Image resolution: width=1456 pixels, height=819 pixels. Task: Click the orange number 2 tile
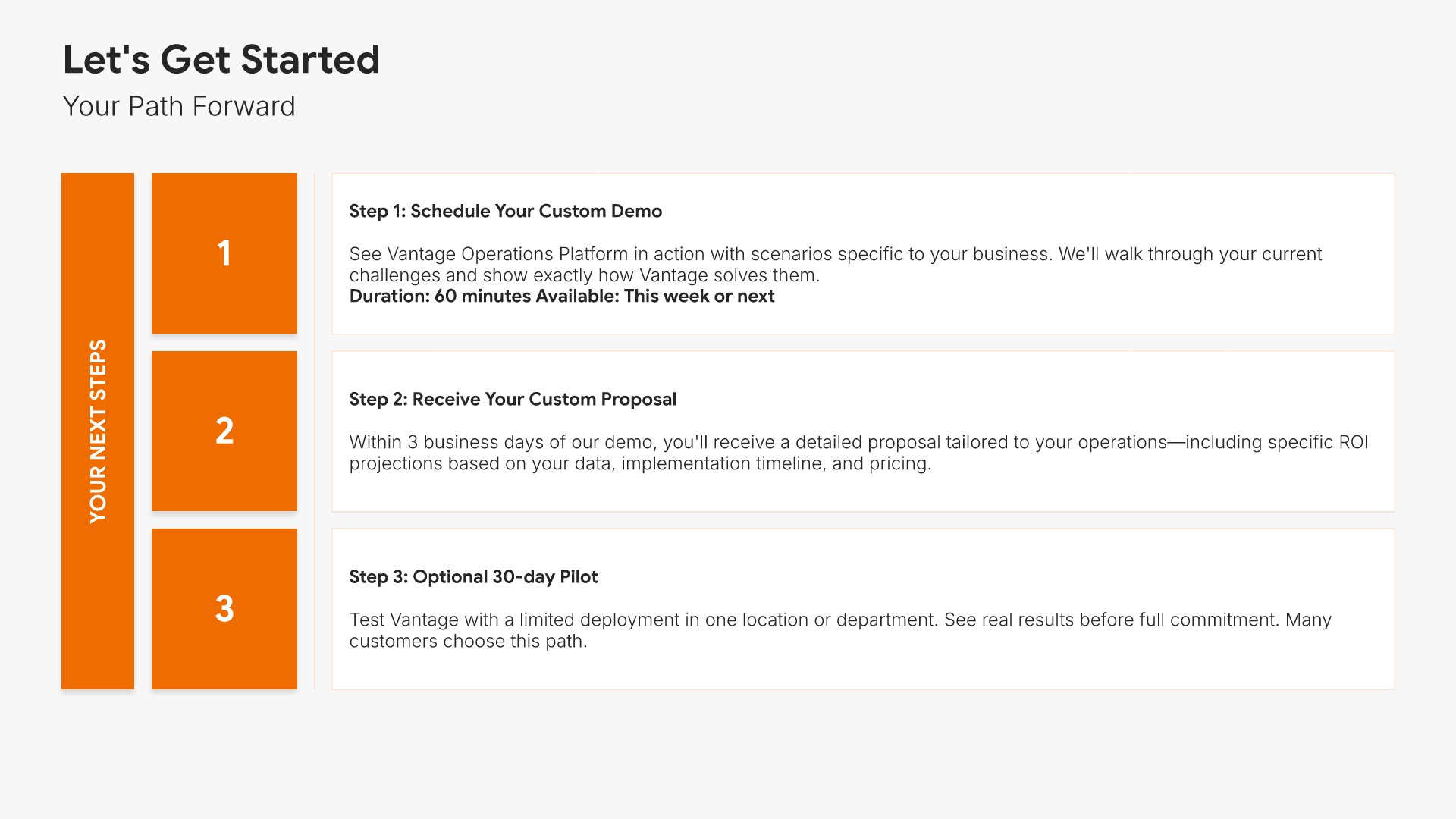(224, 431)
